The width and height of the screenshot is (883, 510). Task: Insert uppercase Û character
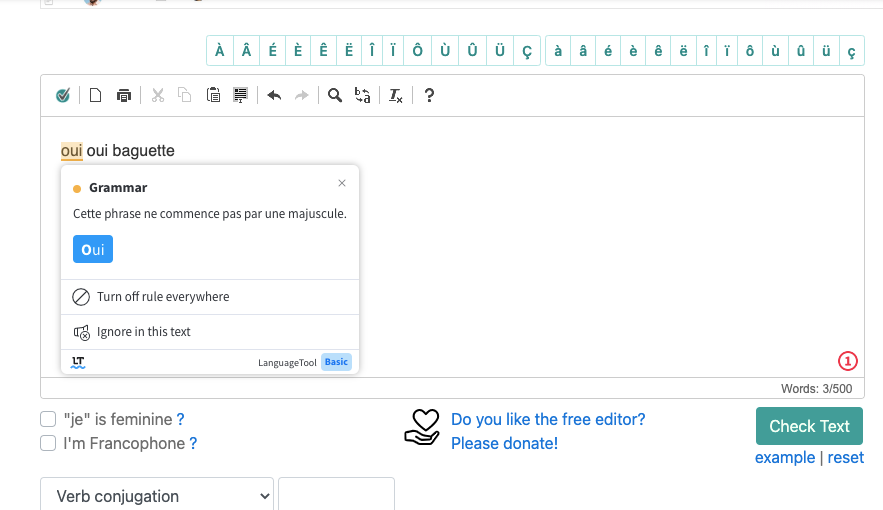point(472,51)
